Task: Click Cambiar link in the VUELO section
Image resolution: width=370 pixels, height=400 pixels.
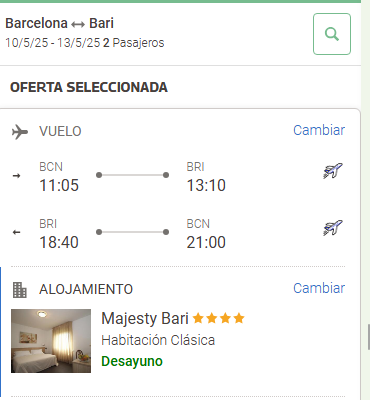Action: coord(319,130)
